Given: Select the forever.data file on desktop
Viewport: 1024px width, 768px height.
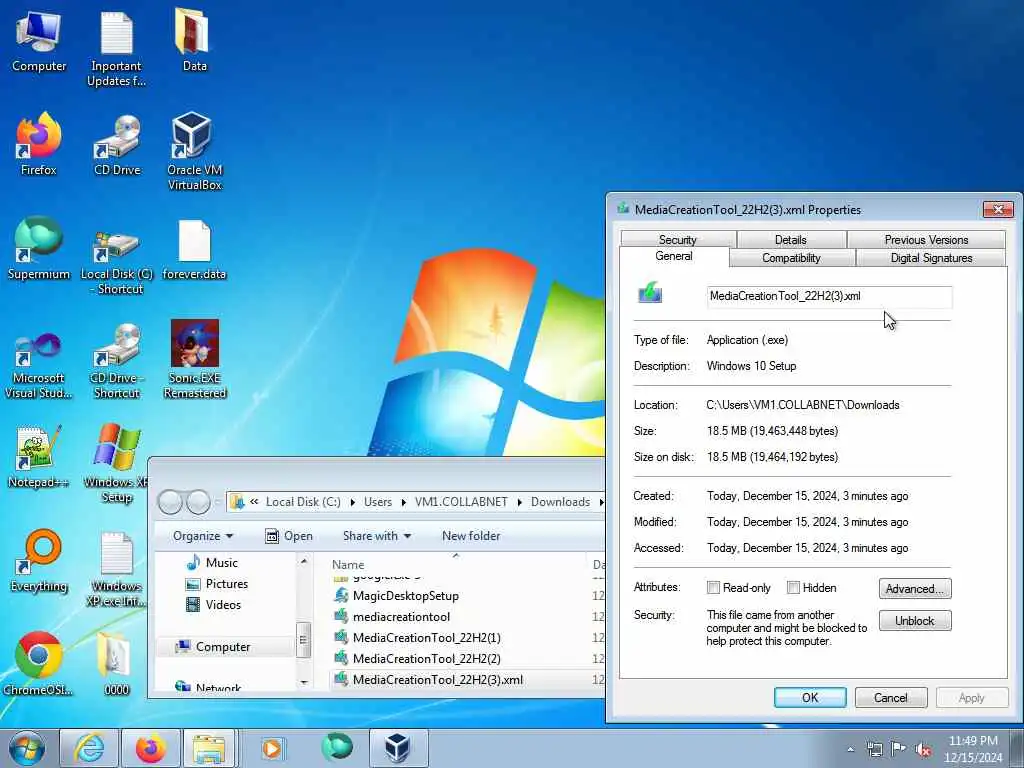Looking at the screenshot, I should (194, 249).
